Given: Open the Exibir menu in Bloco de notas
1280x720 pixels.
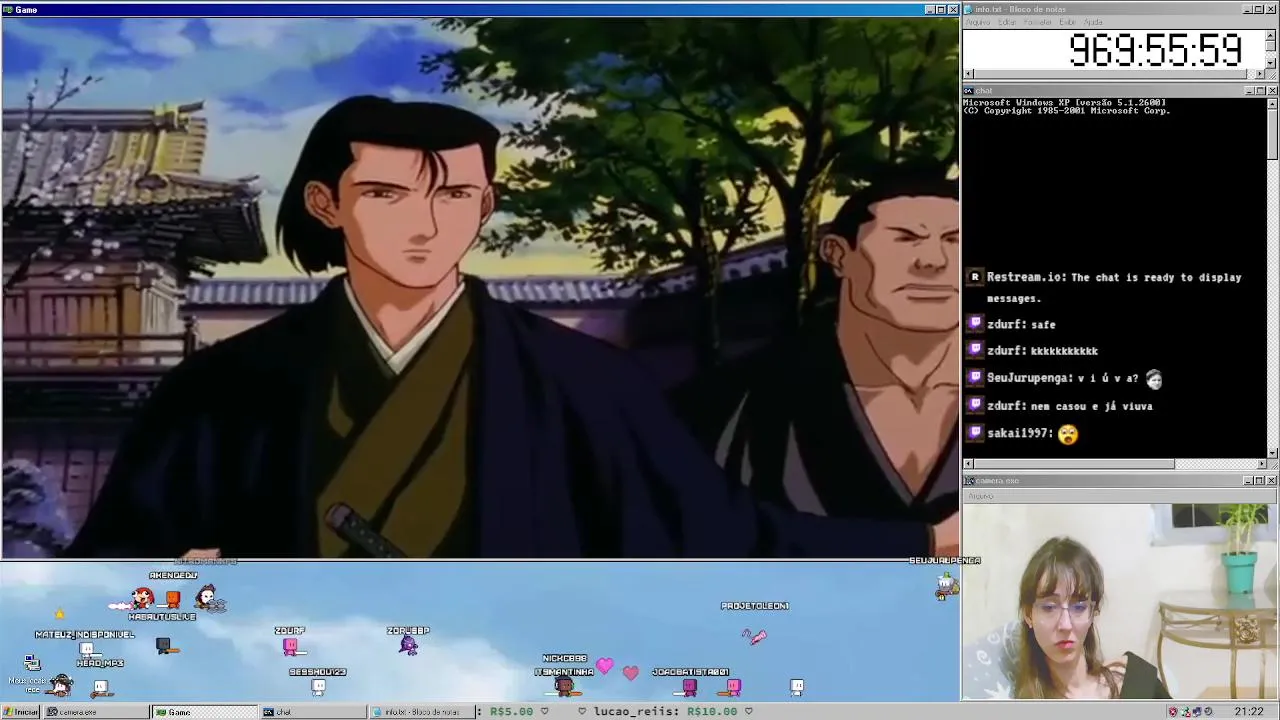Looking at the screenshot, I should click(x=1068, y=22).
